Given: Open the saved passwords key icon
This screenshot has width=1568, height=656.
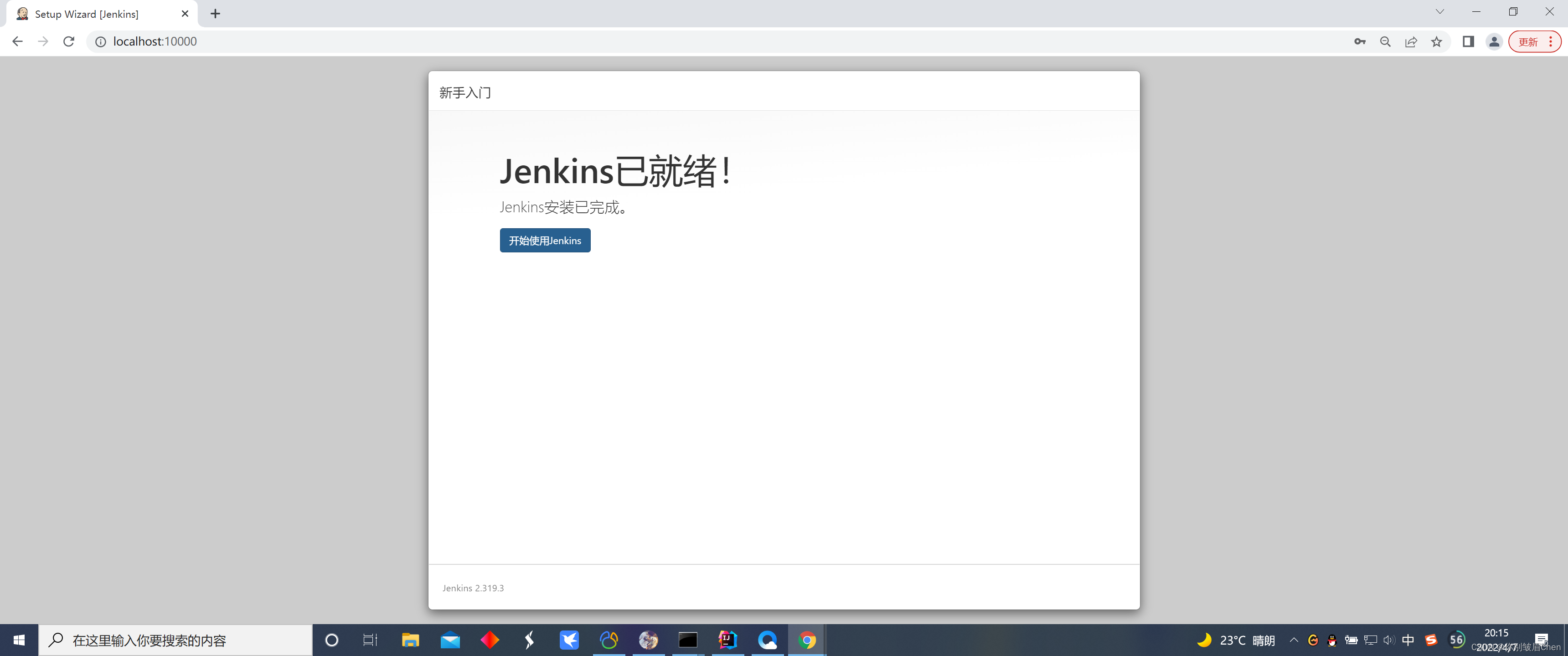Looking at the screenshot, I should (1359, 41).
